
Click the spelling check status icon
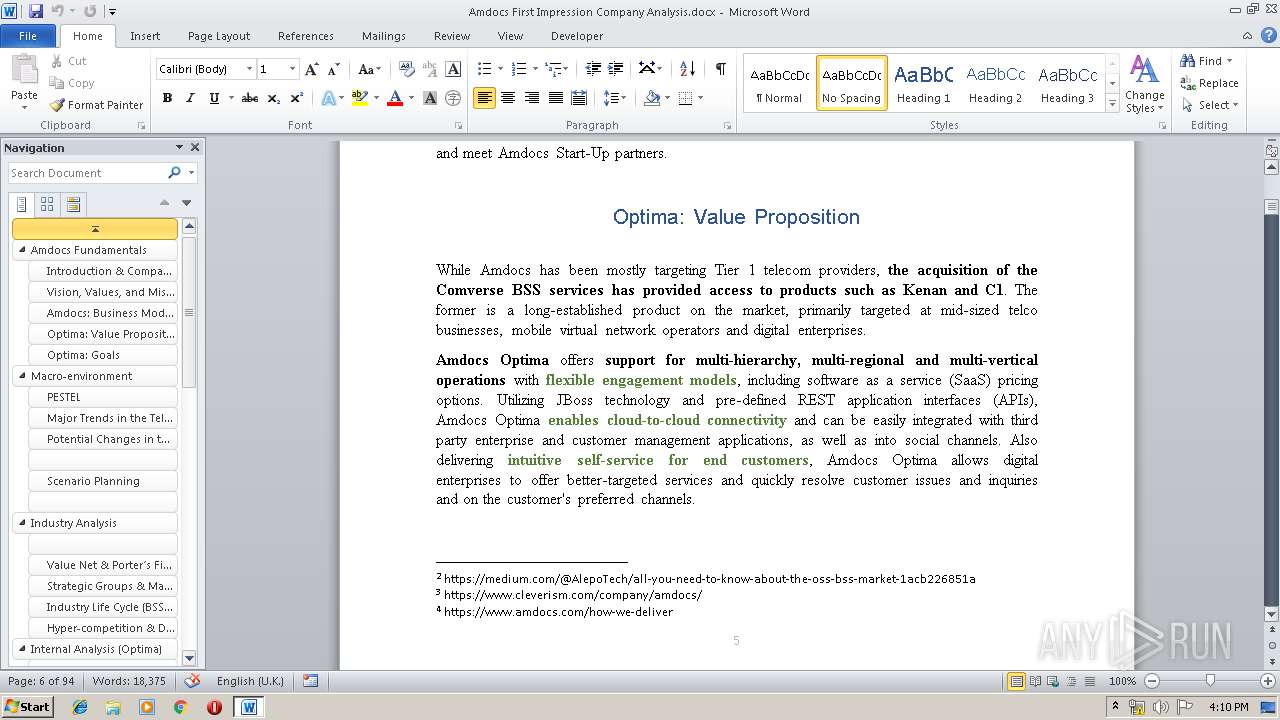pyautogui.click(x=192, y=680)
